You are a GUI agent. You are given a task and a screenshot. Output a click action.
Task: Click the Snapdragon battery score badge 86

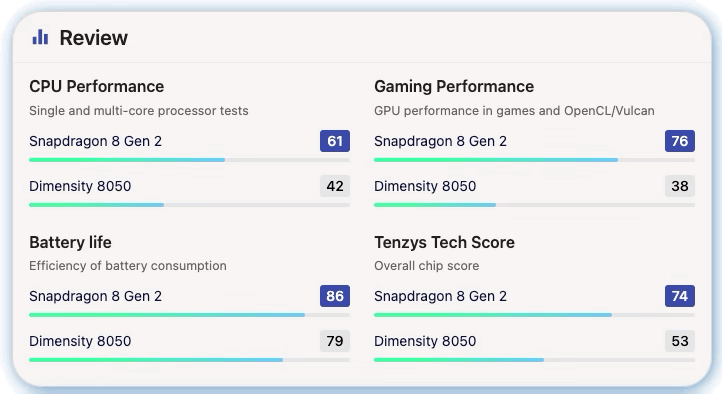[335, 296]
